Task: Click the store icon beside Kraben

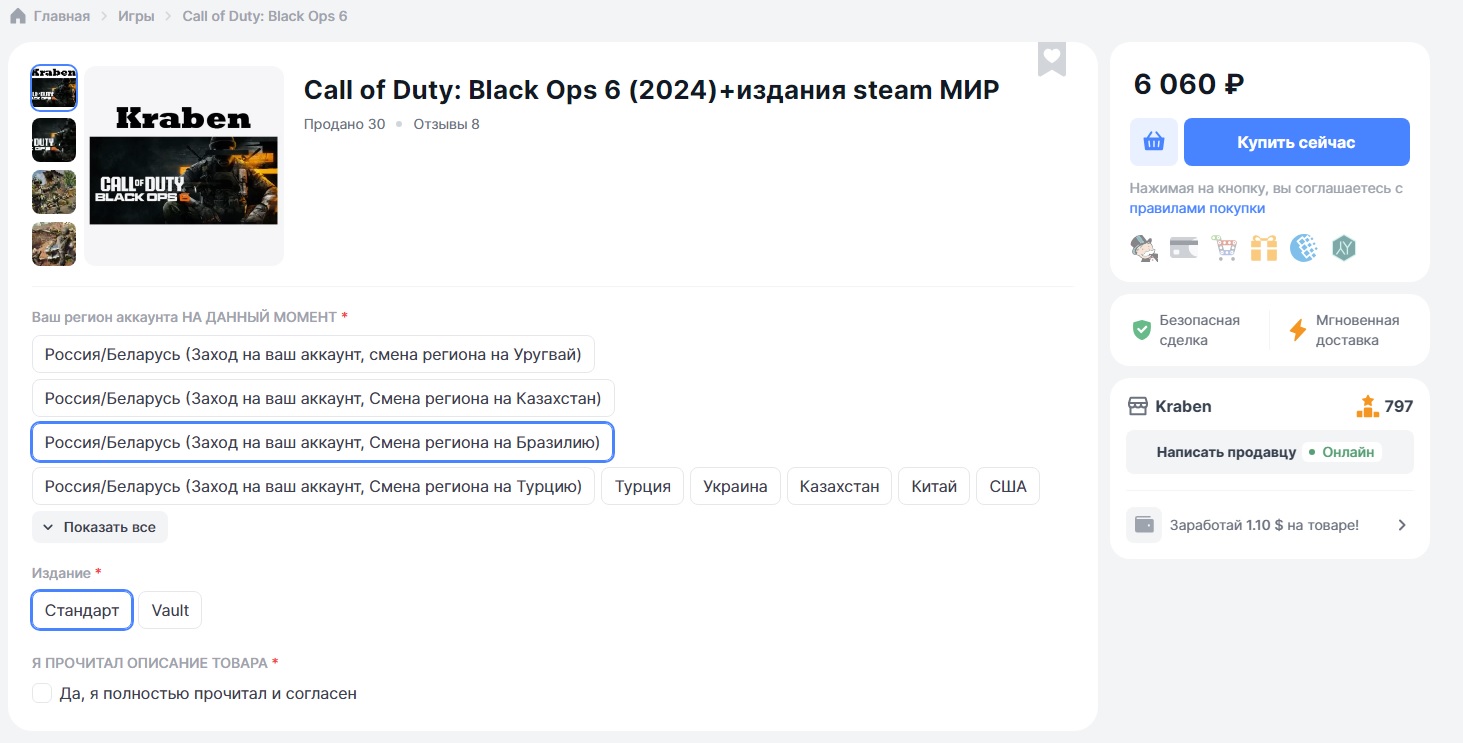Action: 1137,406
